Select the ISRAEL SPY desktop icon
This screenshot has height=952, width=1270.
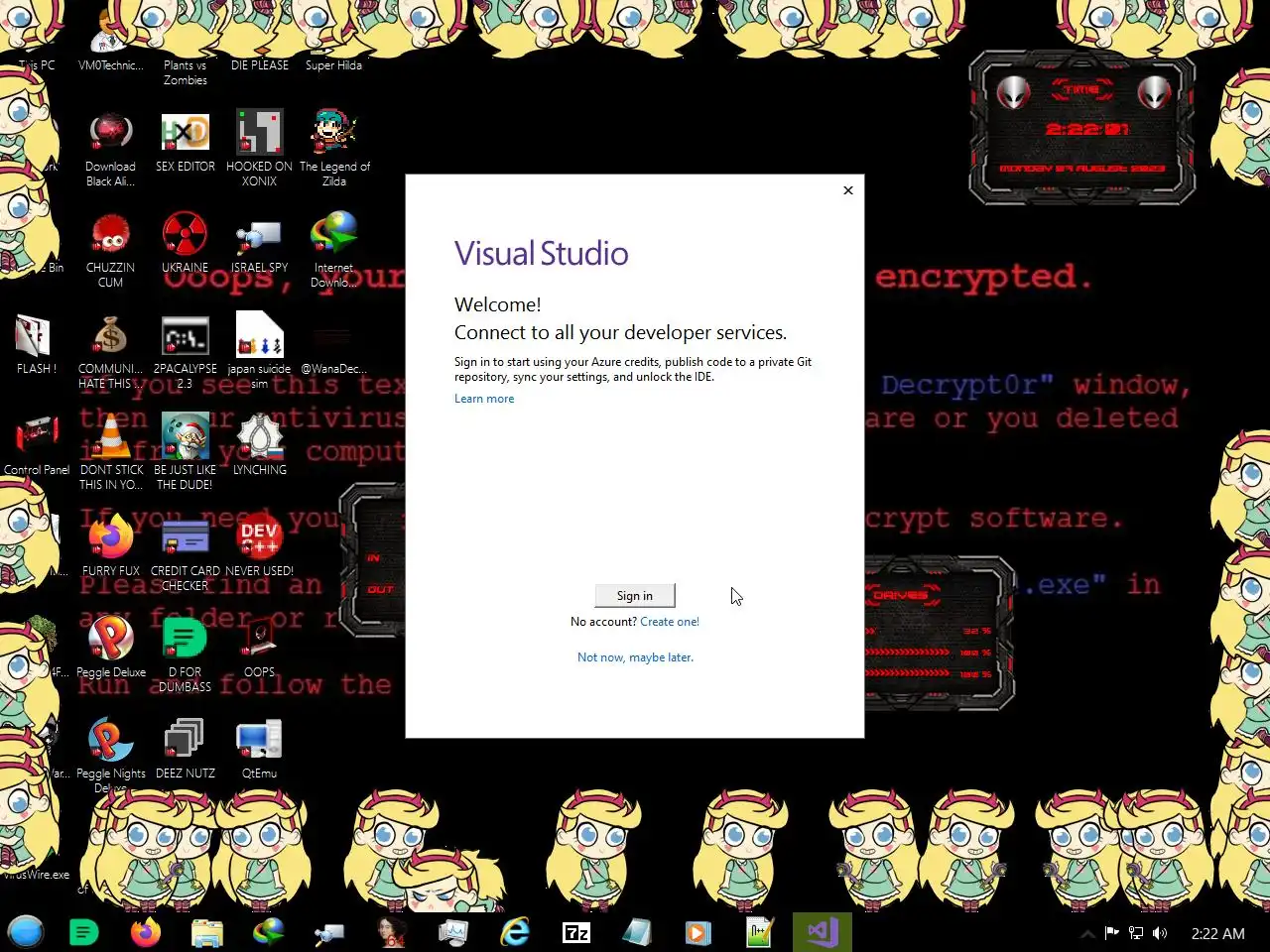[259, 243]
